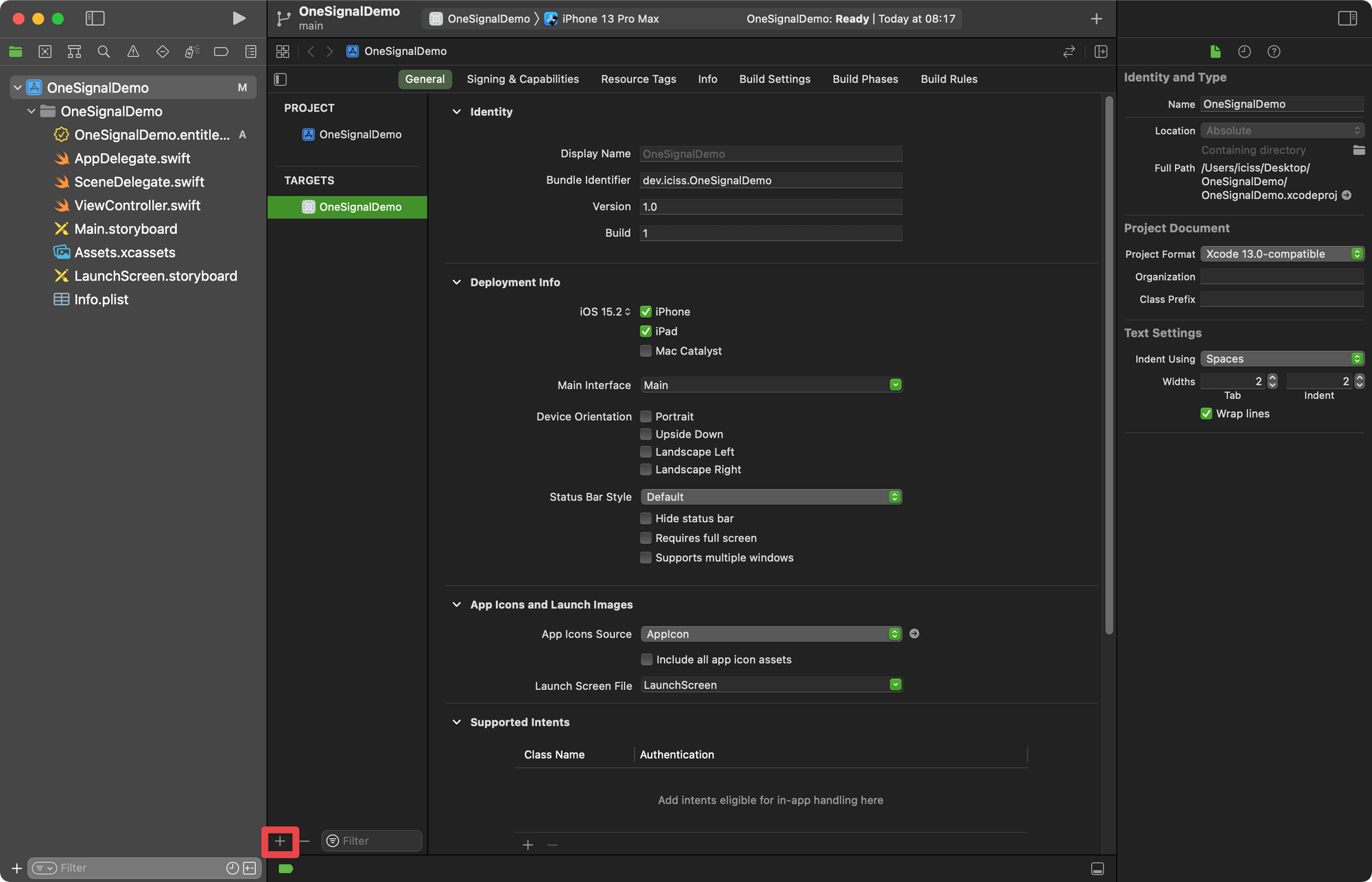Toggle the debug area at bottom right
The image size is (1372, 882).
point(1098,868)
